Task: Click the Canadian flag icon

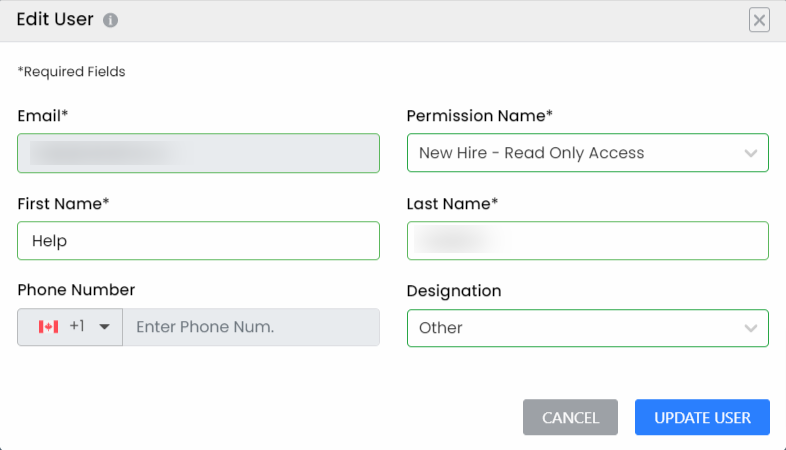Action: tap(49, 327)
